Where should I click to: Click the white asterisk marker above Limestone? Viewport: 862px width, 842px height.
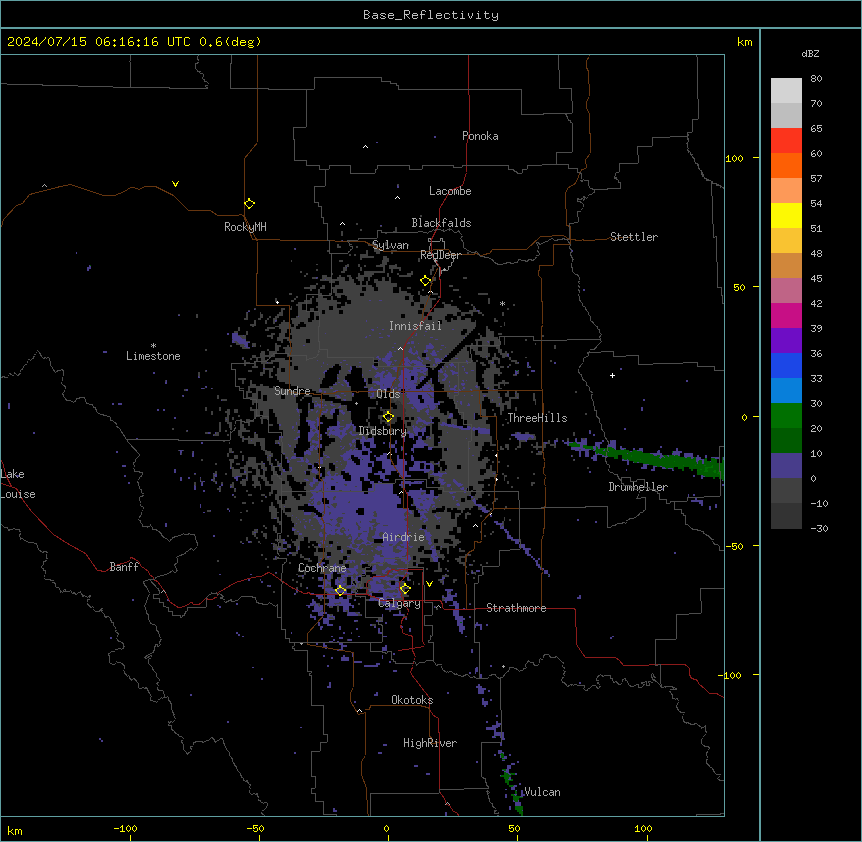[153, 346]
